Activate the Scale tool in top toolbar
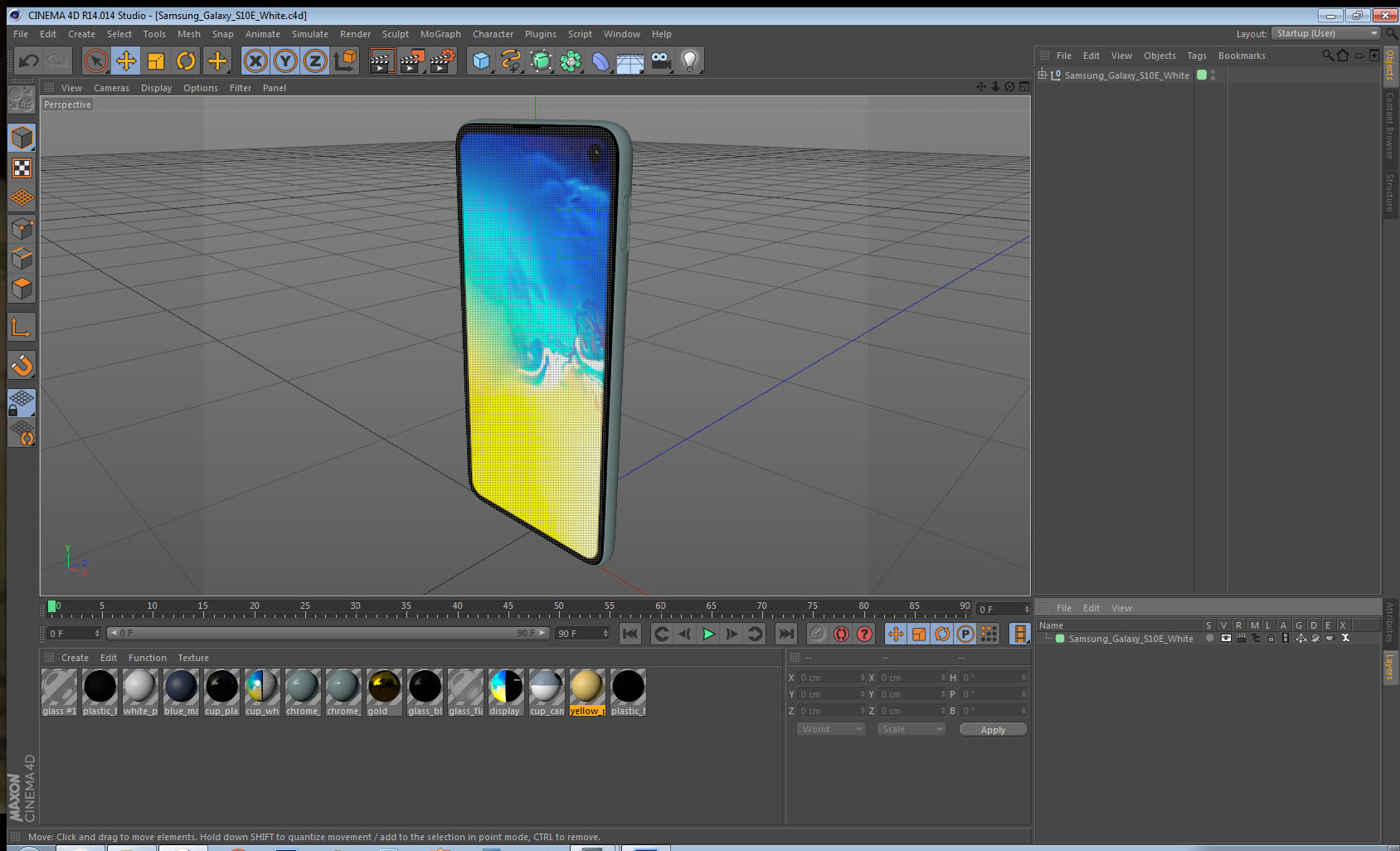1400x851 pixels. (x=156, y=61)
